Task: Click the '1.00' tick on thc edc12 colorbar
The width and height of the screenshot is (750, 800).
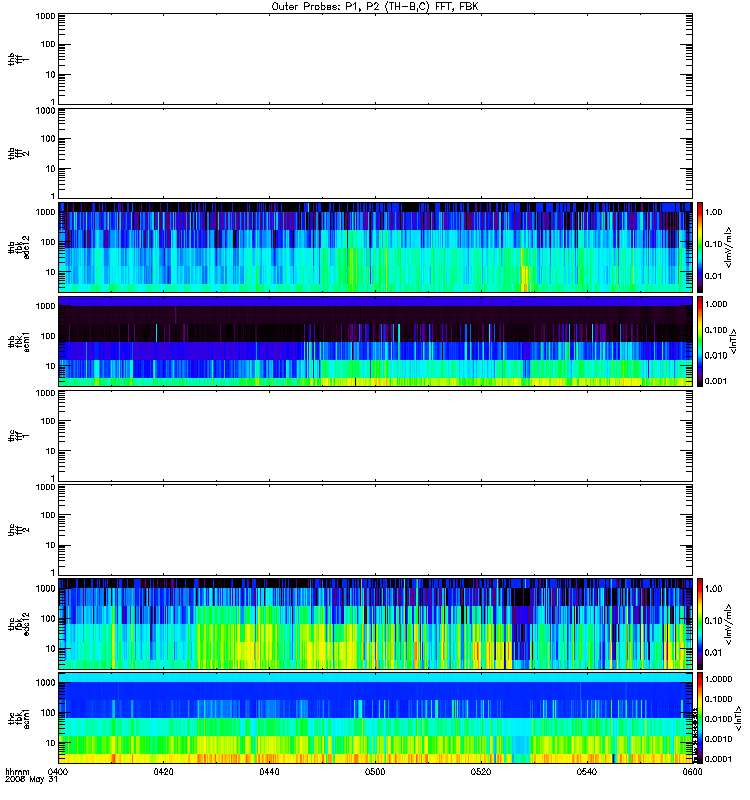Action: pyautogui.click(x=714, y=588)
